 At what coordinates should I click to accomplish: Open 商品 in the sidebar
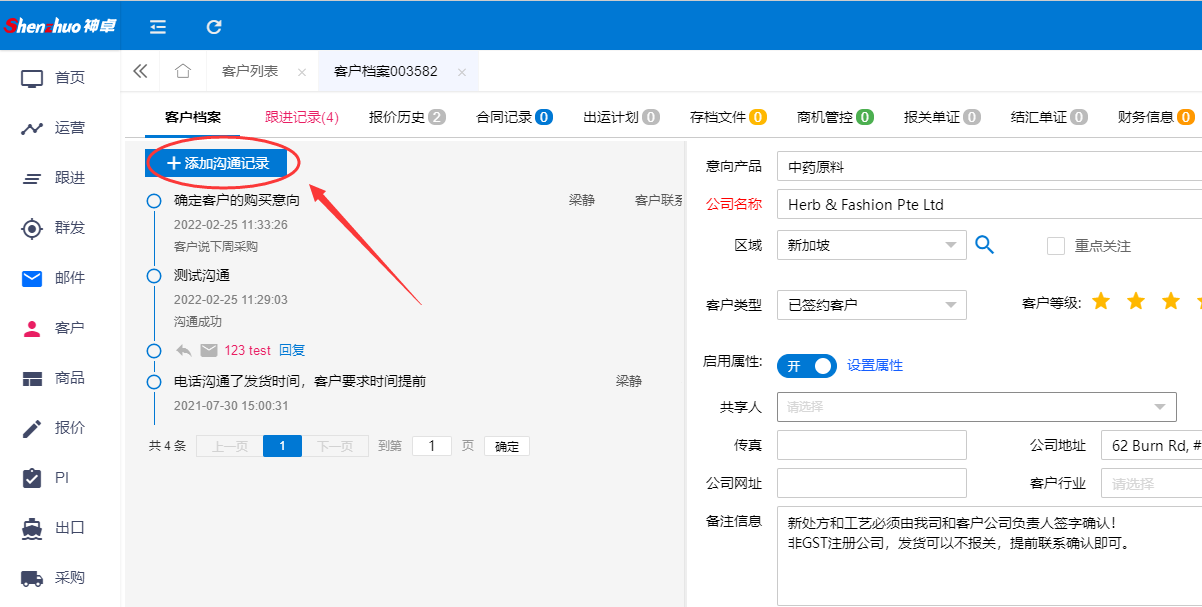[x=60, y=378]
